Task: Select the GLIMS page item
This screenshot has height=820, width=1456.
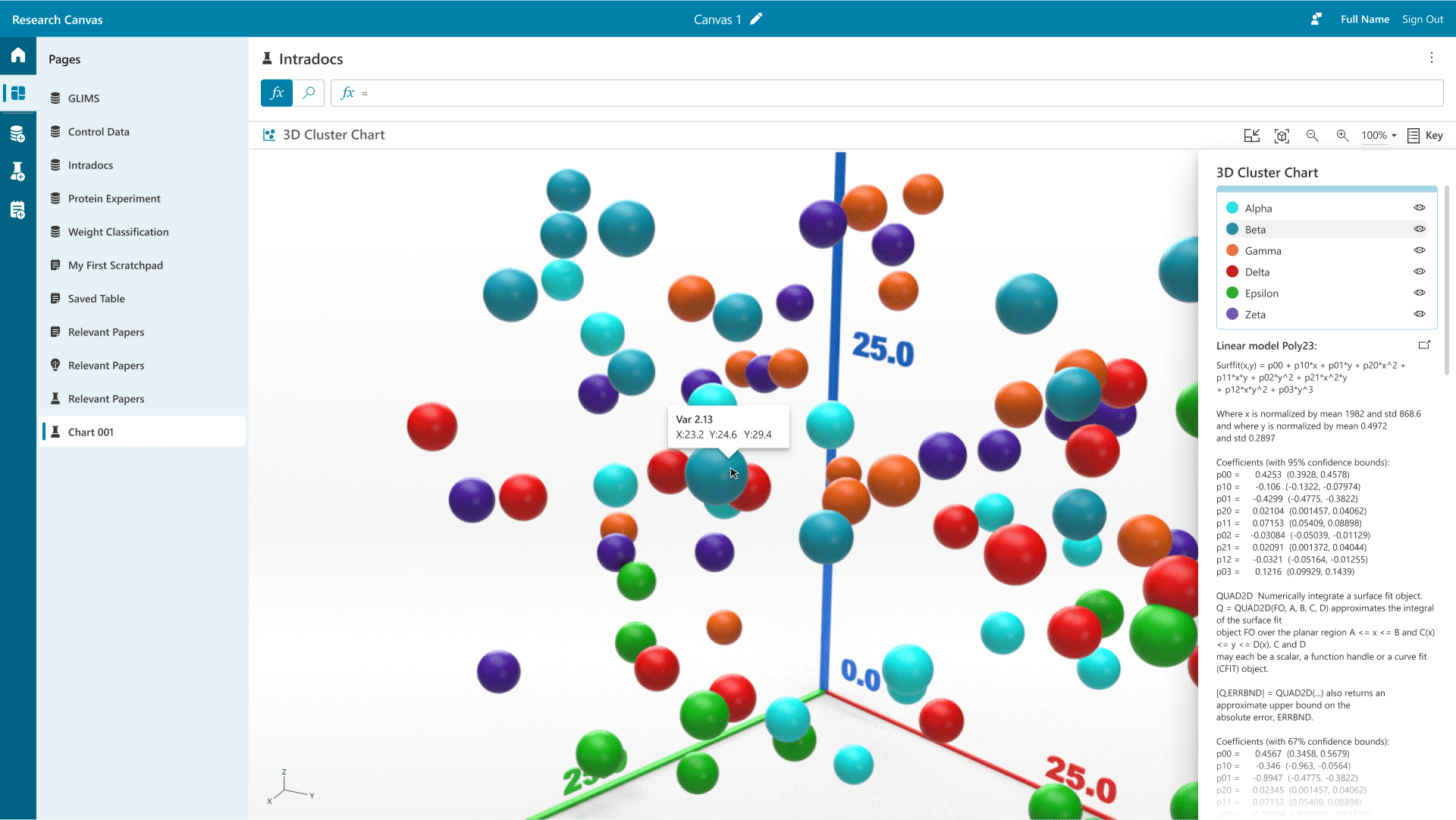Action: 83,97
